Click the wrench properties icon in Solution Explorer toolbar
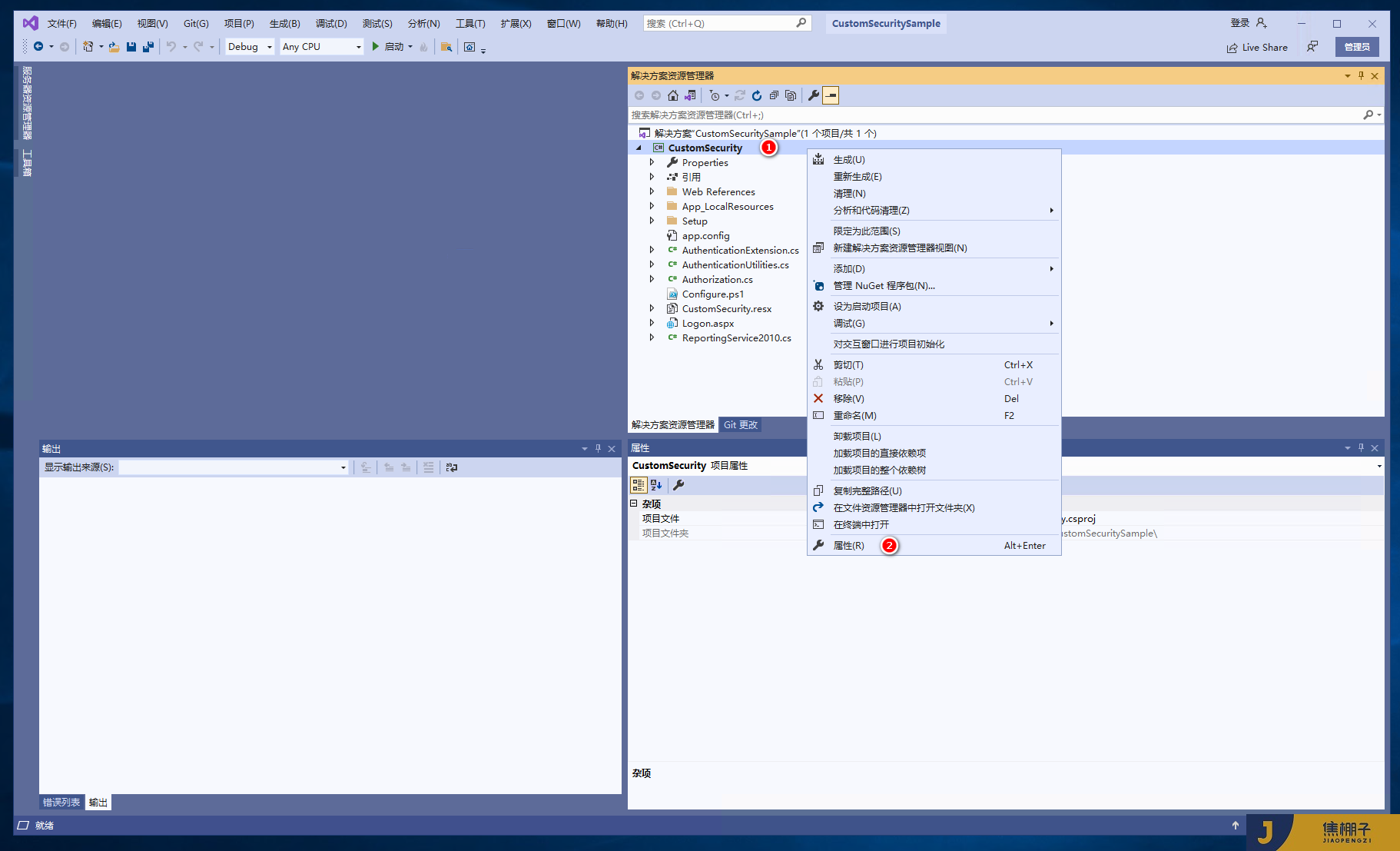Image resolution: width=1400 pixels, height=851 pixels. (814, 95)
